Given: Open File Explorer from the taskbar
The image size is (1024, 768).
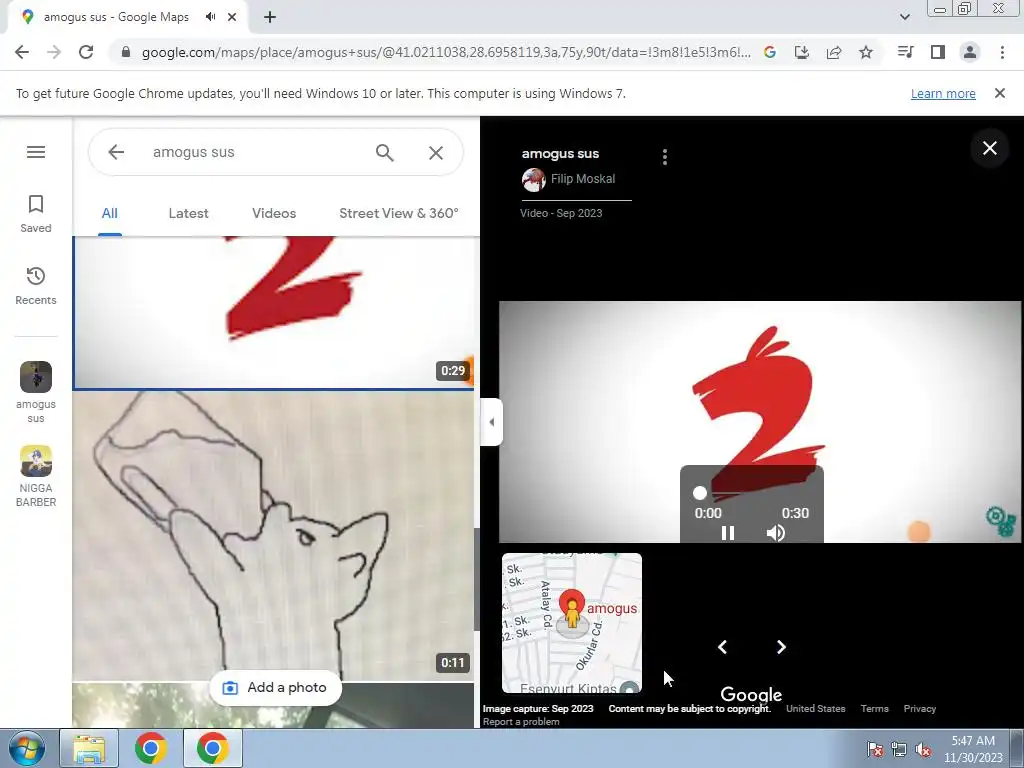Looking at the screenshot, I should coord(89,748).
